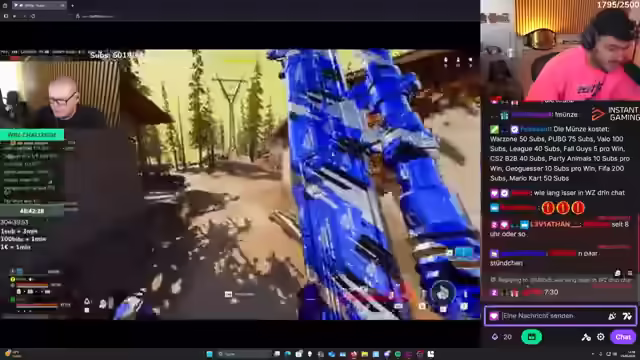Screen dimensions: 640x360
Task: Select the active browser tab
Action: [39, 6]
